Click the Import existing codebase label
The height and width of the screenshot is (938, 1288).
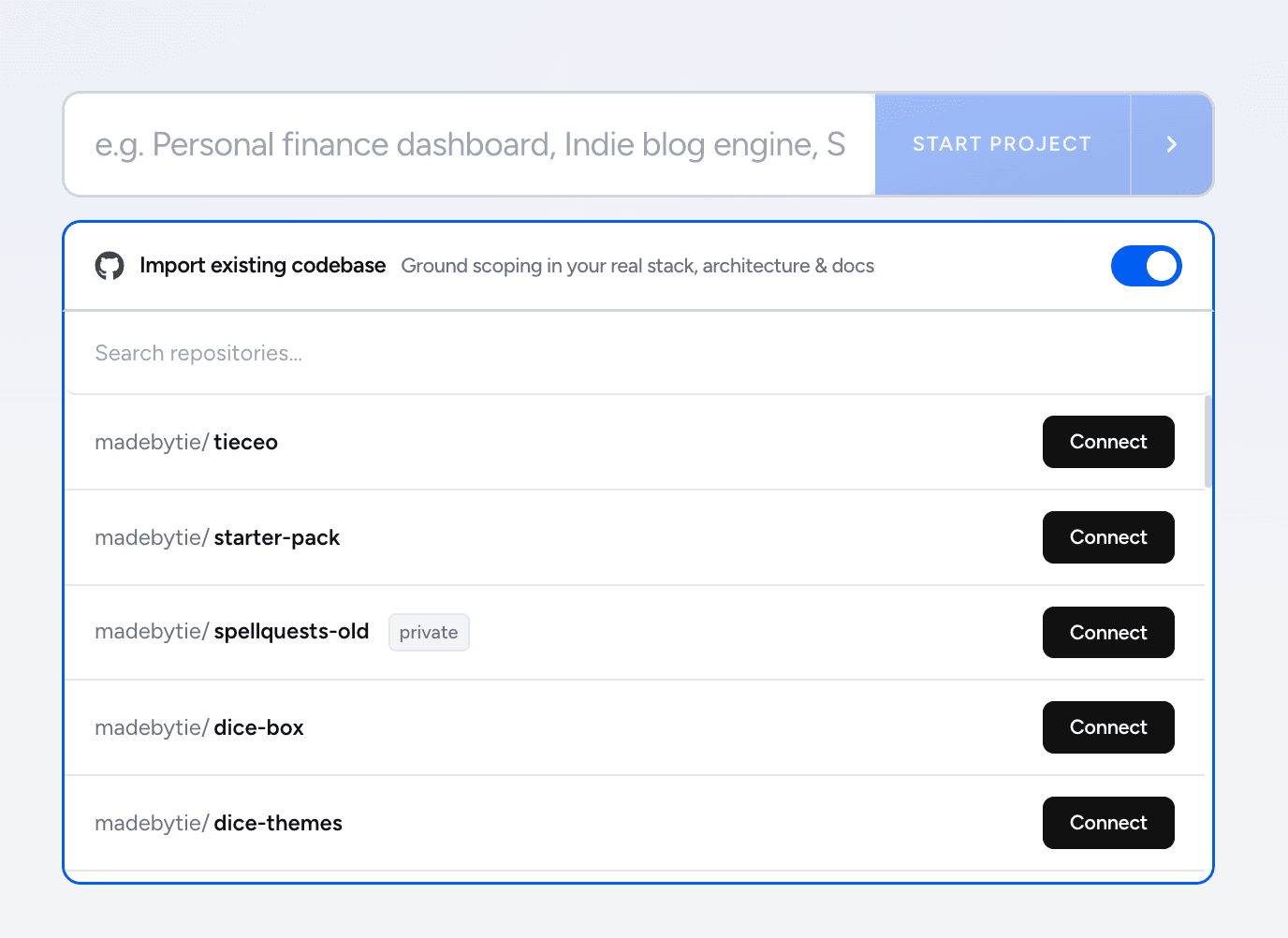point(263,266)
